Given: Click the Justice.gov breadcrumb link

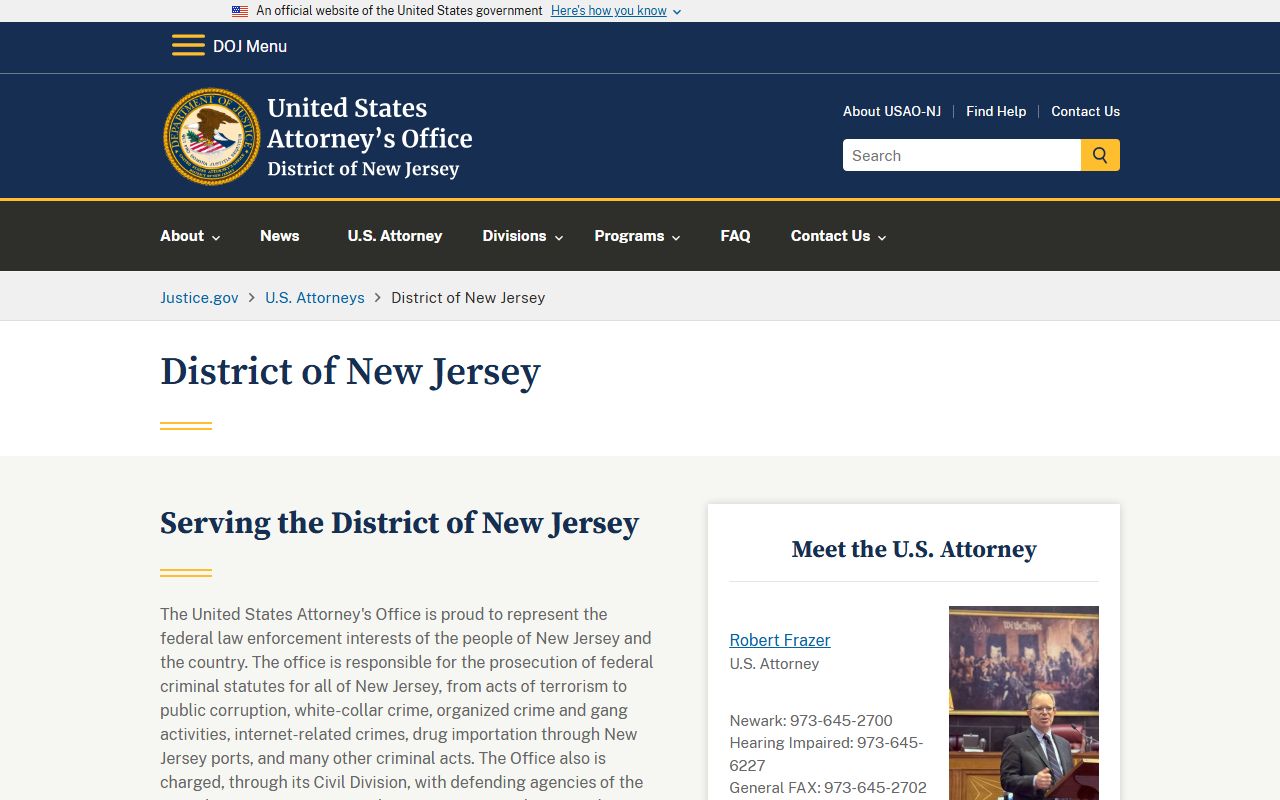Looking at the screenshot, I should [x=199, y=297].
